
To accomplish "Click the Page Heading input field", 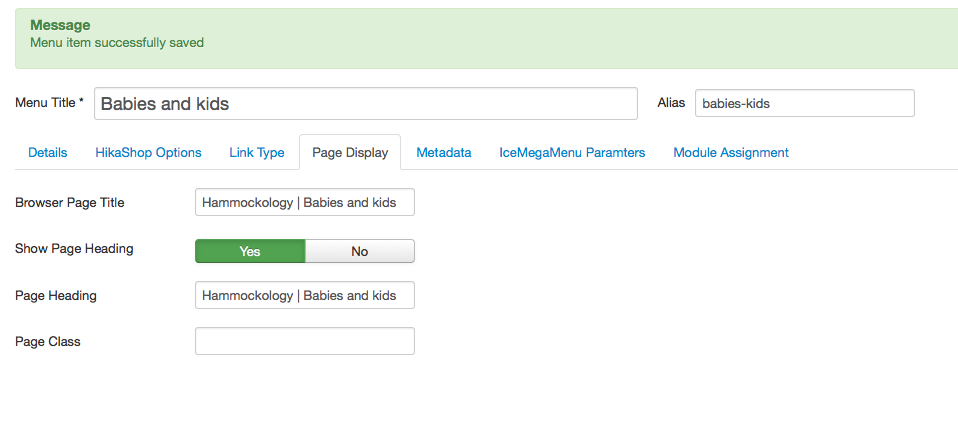I will click(304, 296).
